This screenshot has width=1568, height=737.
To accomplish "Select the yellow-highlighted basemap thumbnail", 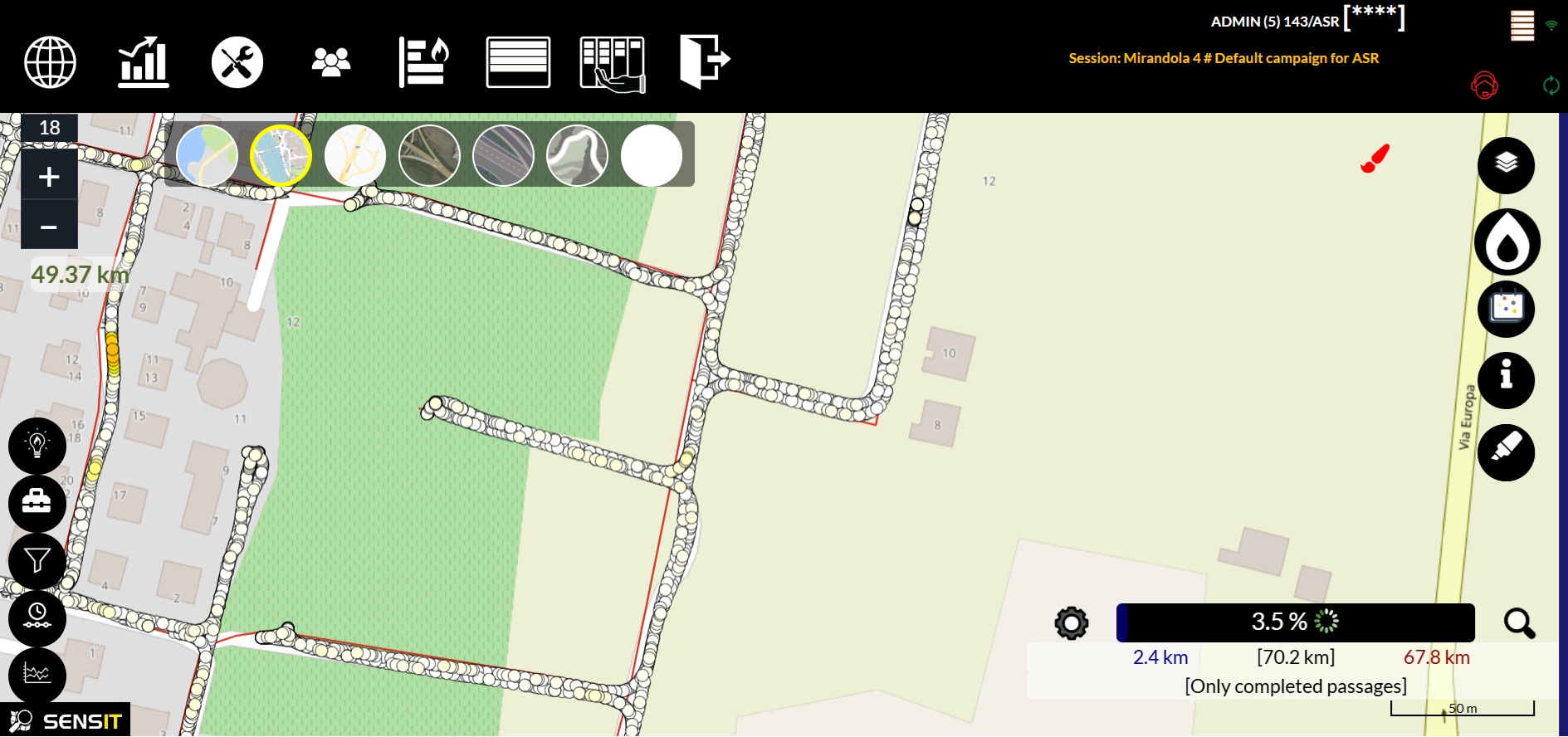I will (x=281, y=155).
